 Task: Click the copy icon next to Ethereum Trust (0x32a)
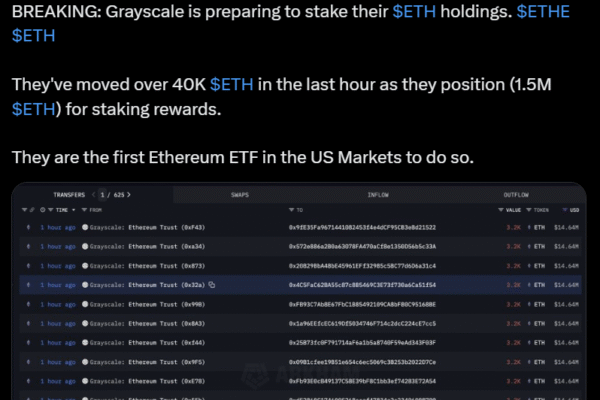click(x=213, y=285)
